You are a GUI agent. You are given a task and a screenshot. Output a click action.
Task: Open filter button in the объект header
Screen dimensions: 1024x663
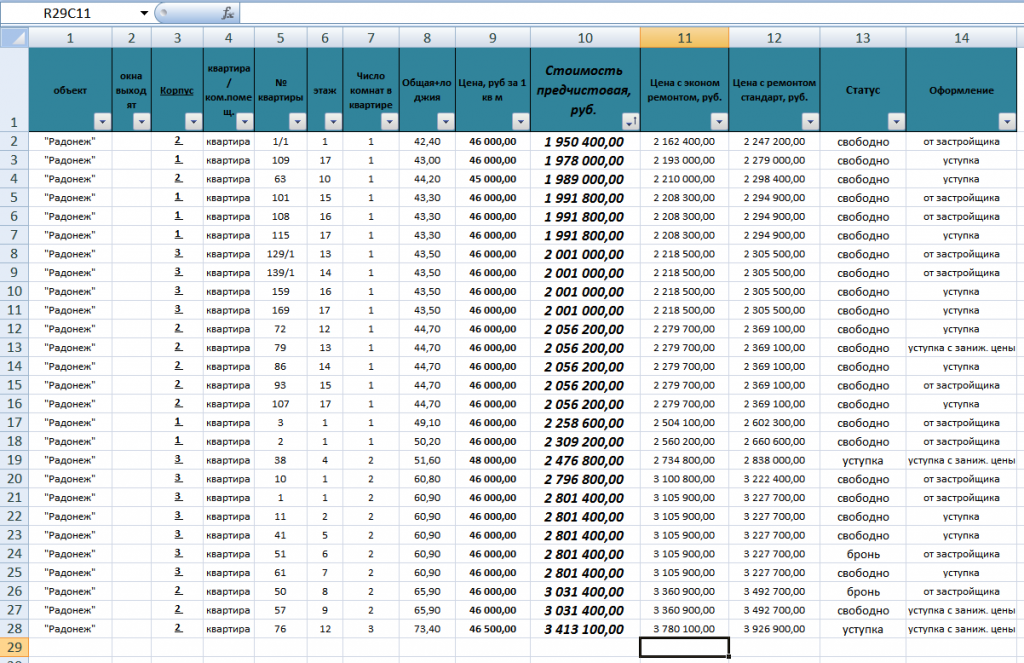tap(101, 121)
